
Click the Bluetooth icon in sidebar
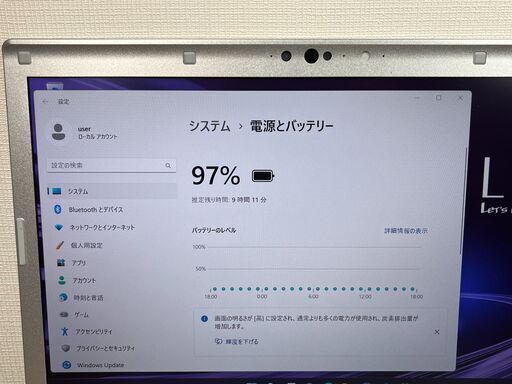(58, 209)
